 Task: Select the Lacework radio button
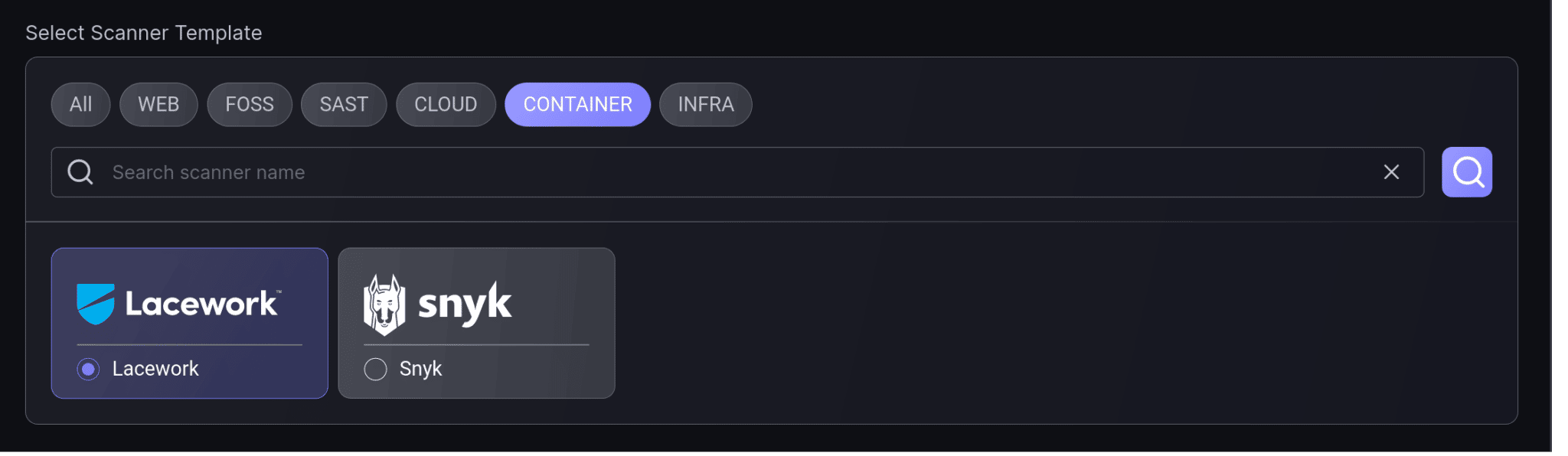[x=89, y=370]
